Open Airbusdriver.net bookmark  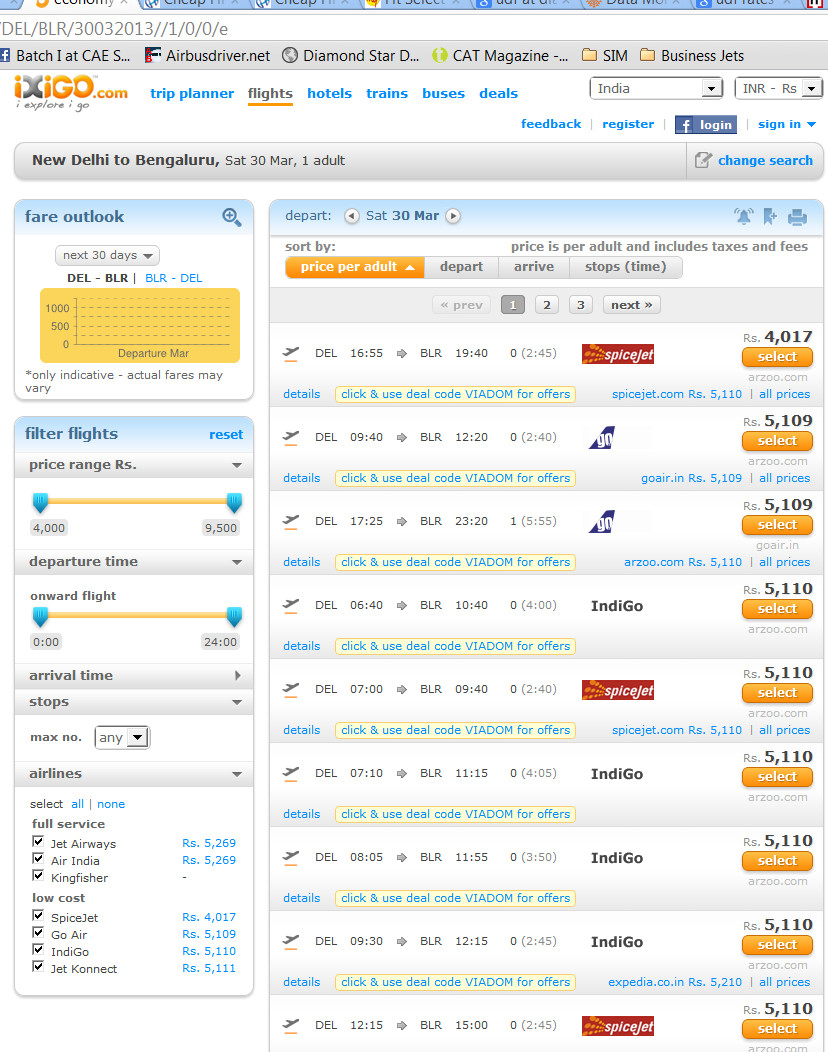click(208, 56)
